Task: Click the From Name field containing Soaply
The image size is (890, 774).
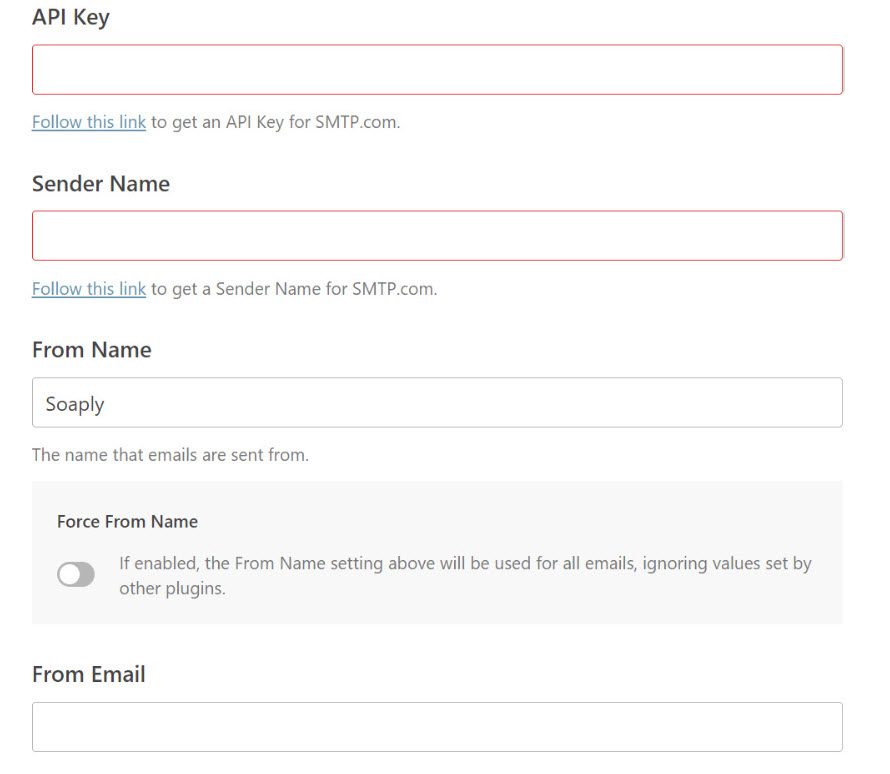Action: coord(437,402)
